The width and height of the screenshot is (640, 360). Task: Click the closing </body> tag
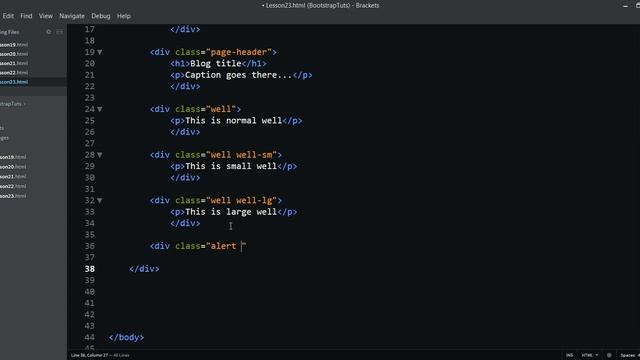(127, 338)
